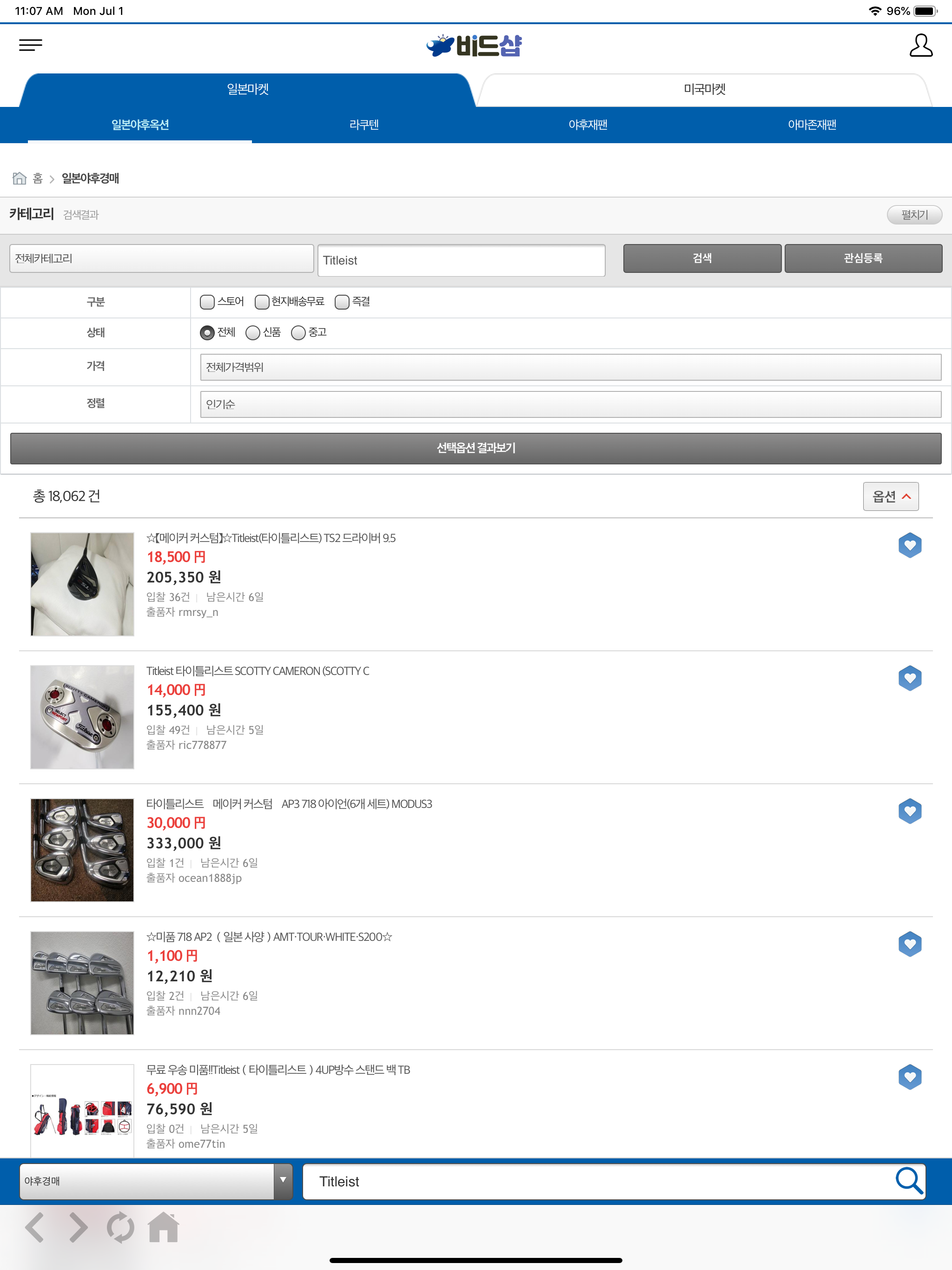Image resolution: width=952 pixels, height=1270 pixels.
Task: Go back with the browser back arrow
Action: [x=35, y=1228]
